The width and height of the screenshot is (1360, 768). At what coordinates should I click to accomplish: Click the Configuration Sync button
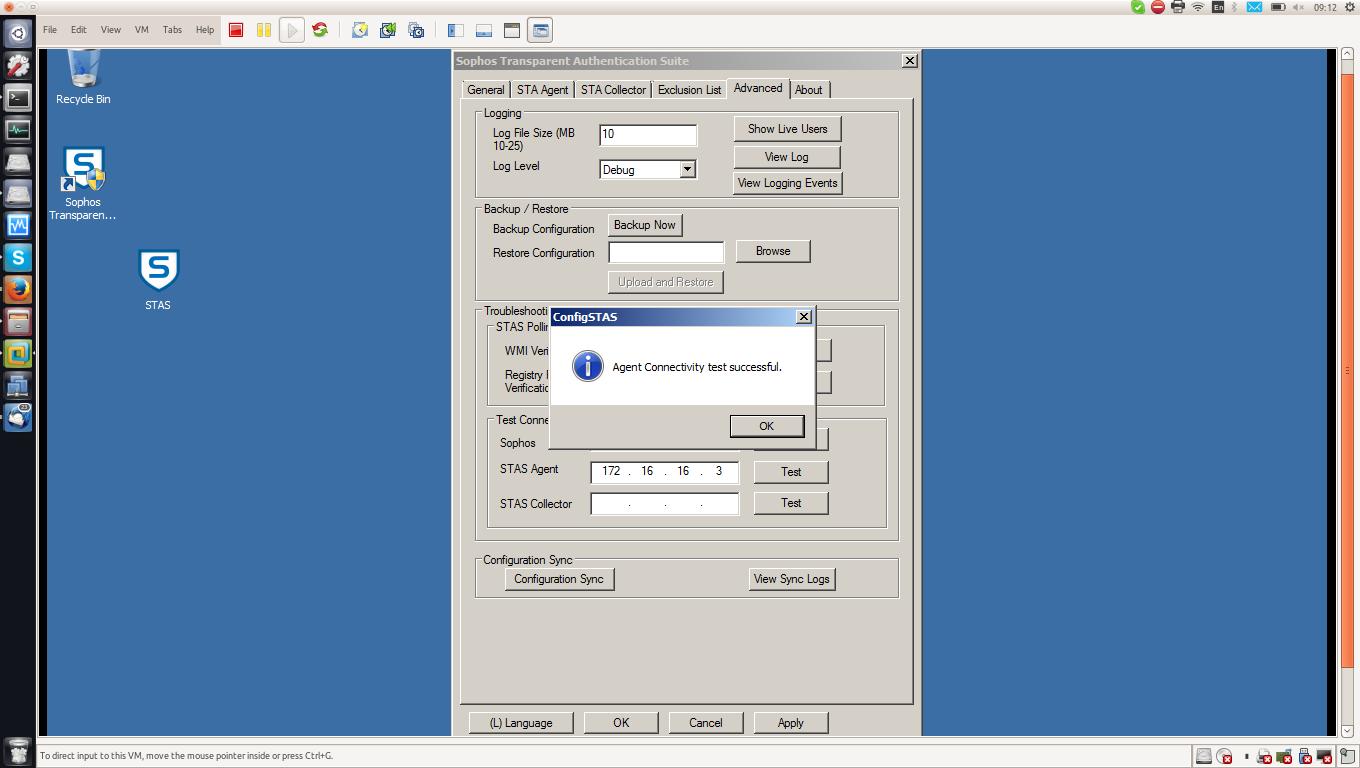[x=559, y=579]
